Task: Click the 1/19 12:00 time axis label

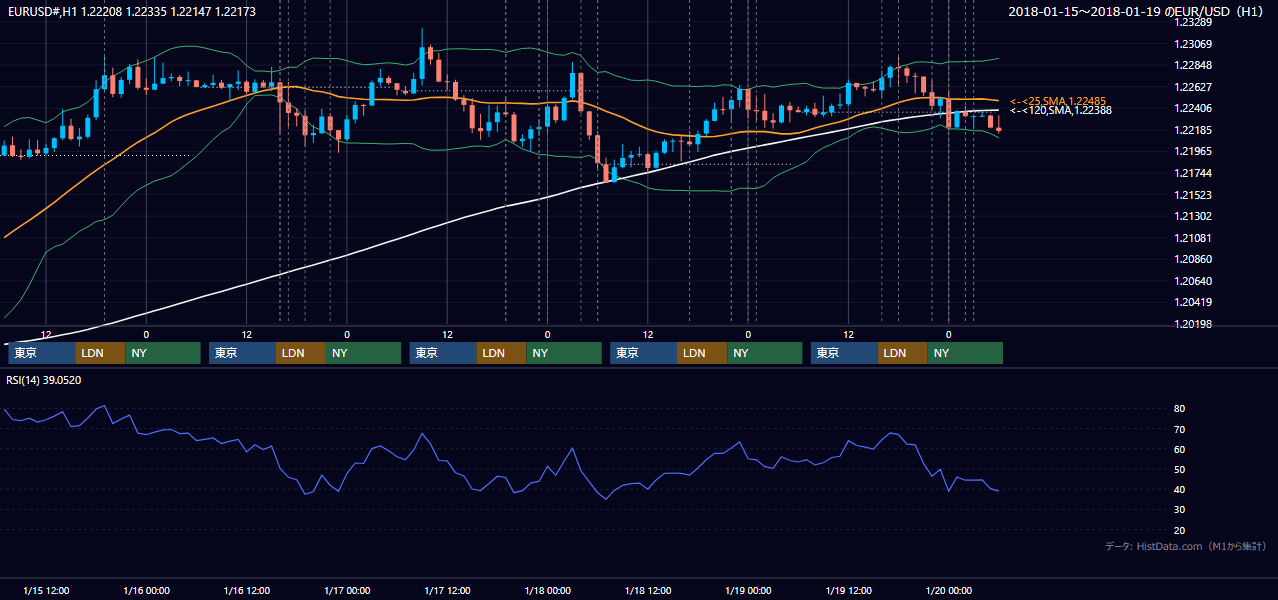Action: click(x=848, y=591)
